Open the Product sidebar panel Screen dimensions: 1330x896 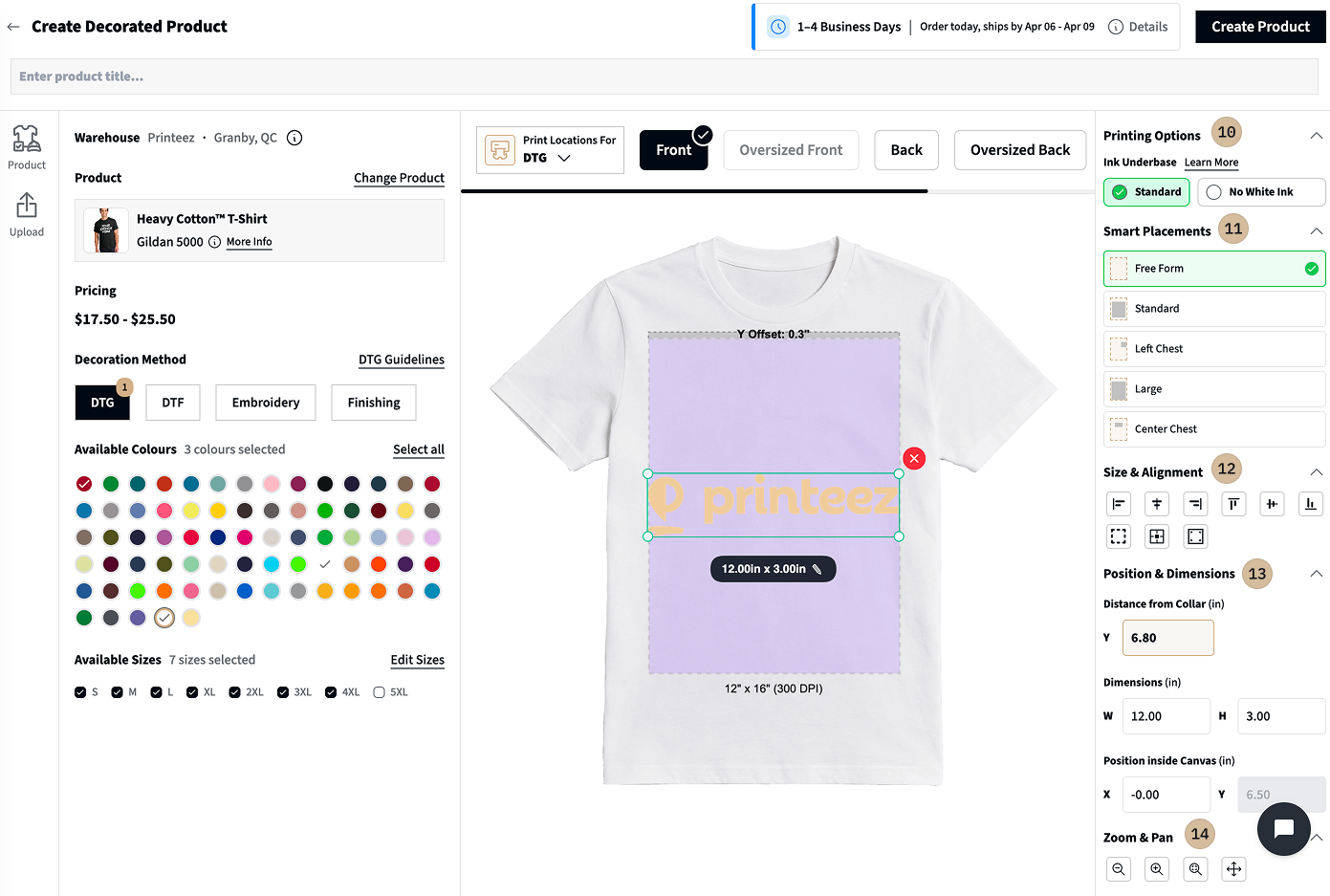pos(27,147)
